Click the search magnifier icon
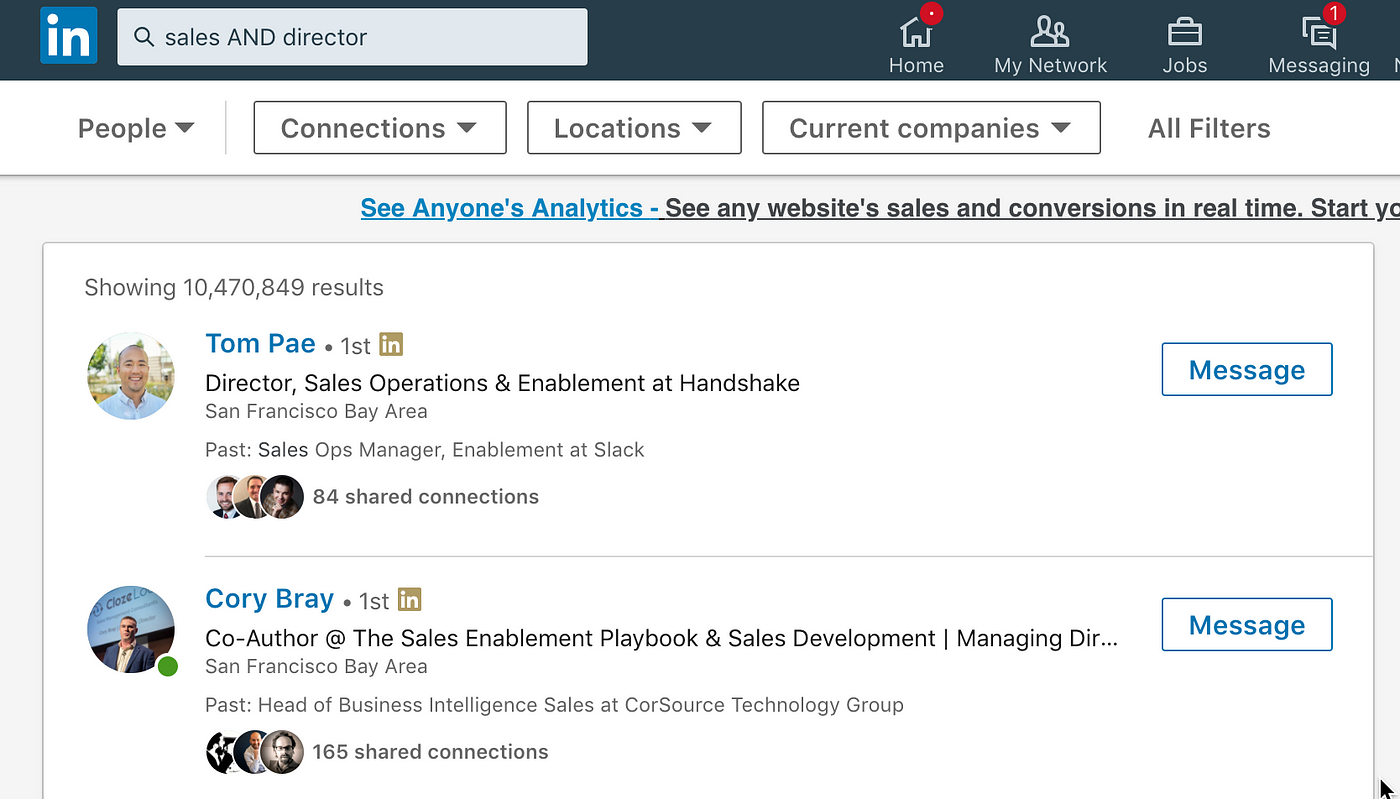Image resolution: width=1400 pixels, height=799 pixels. [x=144, y=37]
